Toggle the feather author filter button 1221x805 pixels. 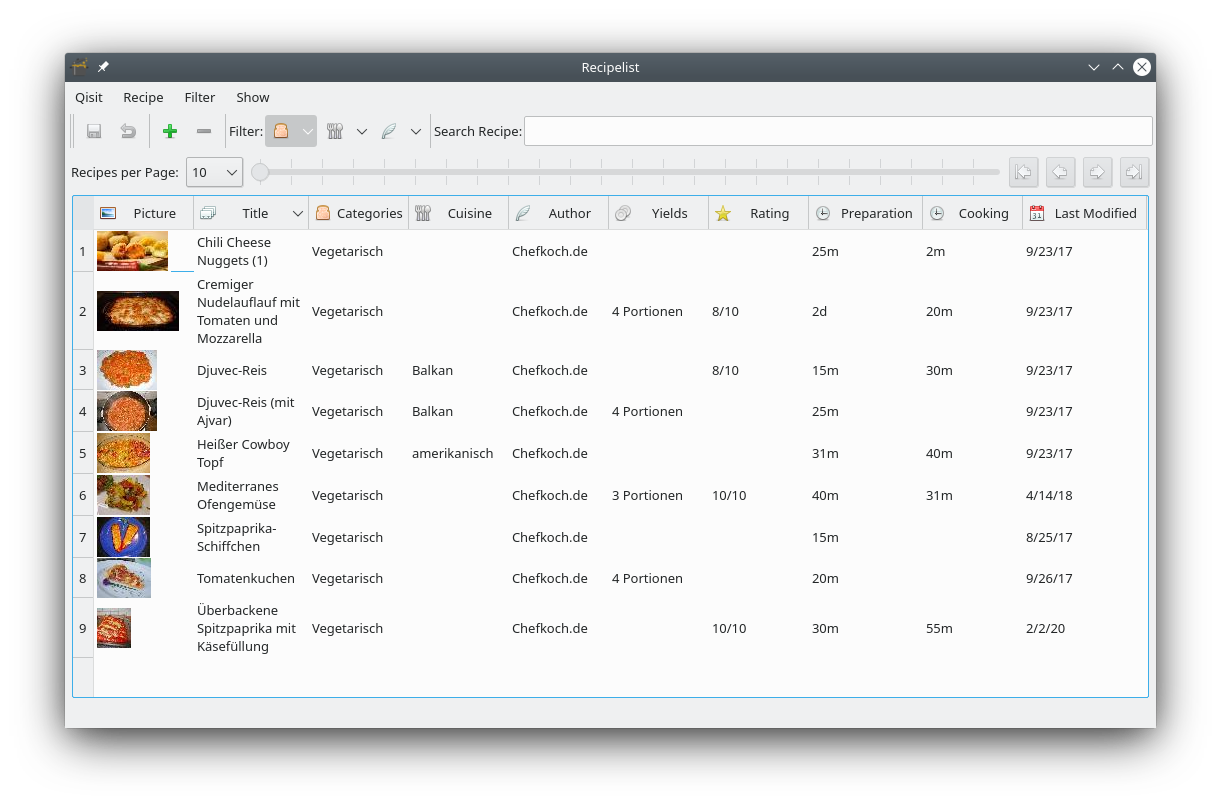point(389,131)
